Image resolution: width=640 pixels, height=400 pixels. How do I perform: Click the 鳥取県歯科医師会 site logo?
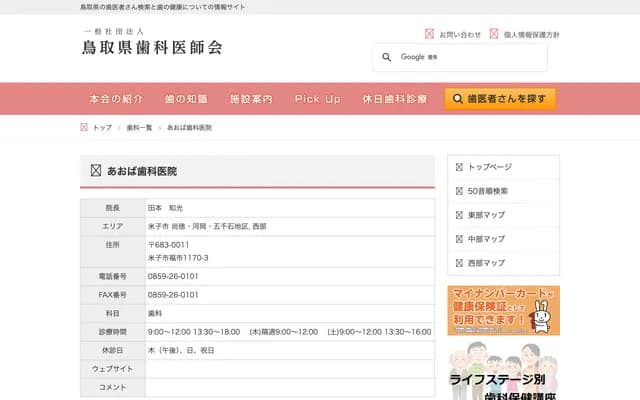pos(152,44)
